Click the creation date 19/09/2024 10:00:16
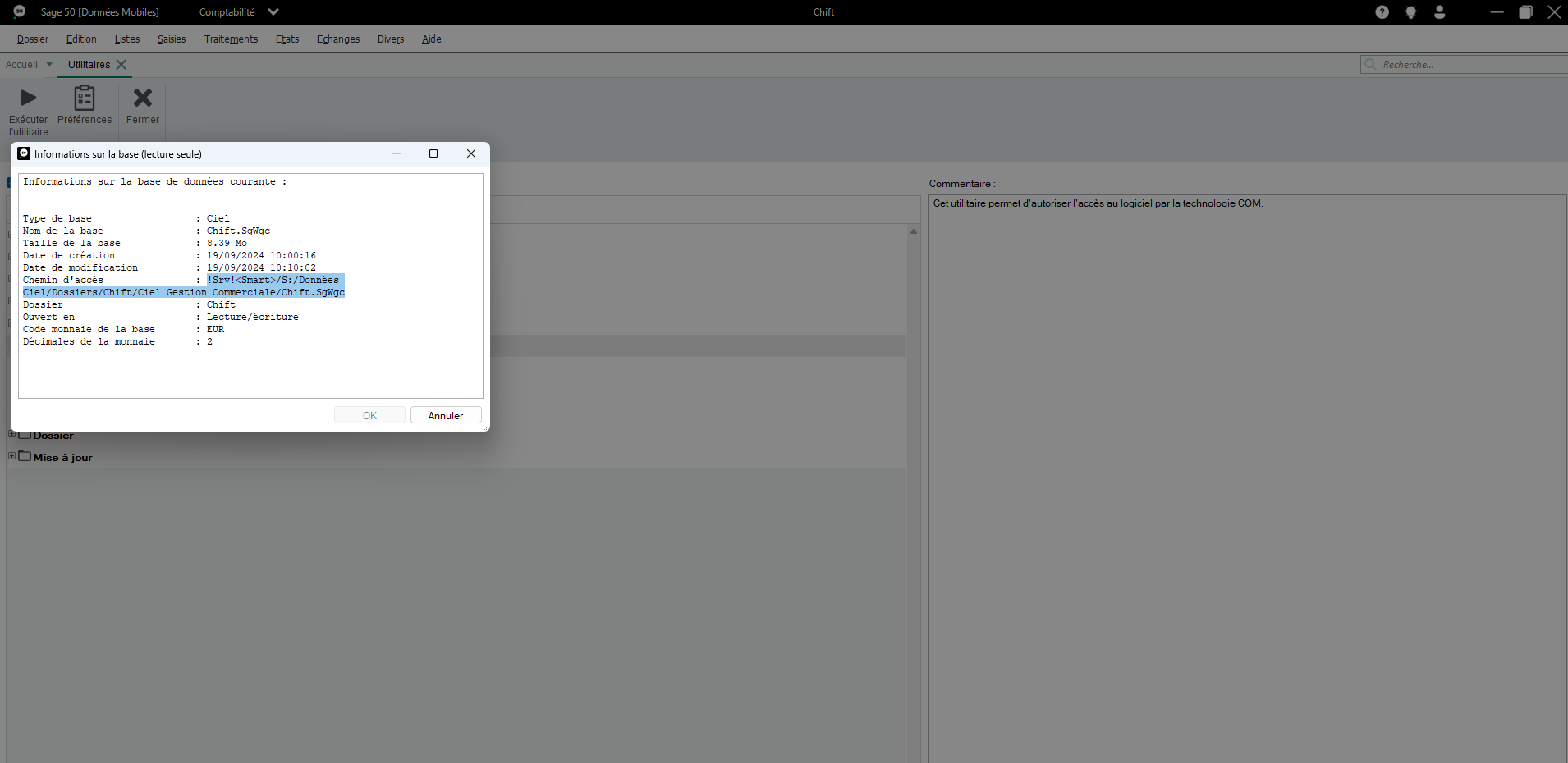The width and height of the screenshot is (1568, 763). point(261,255)
